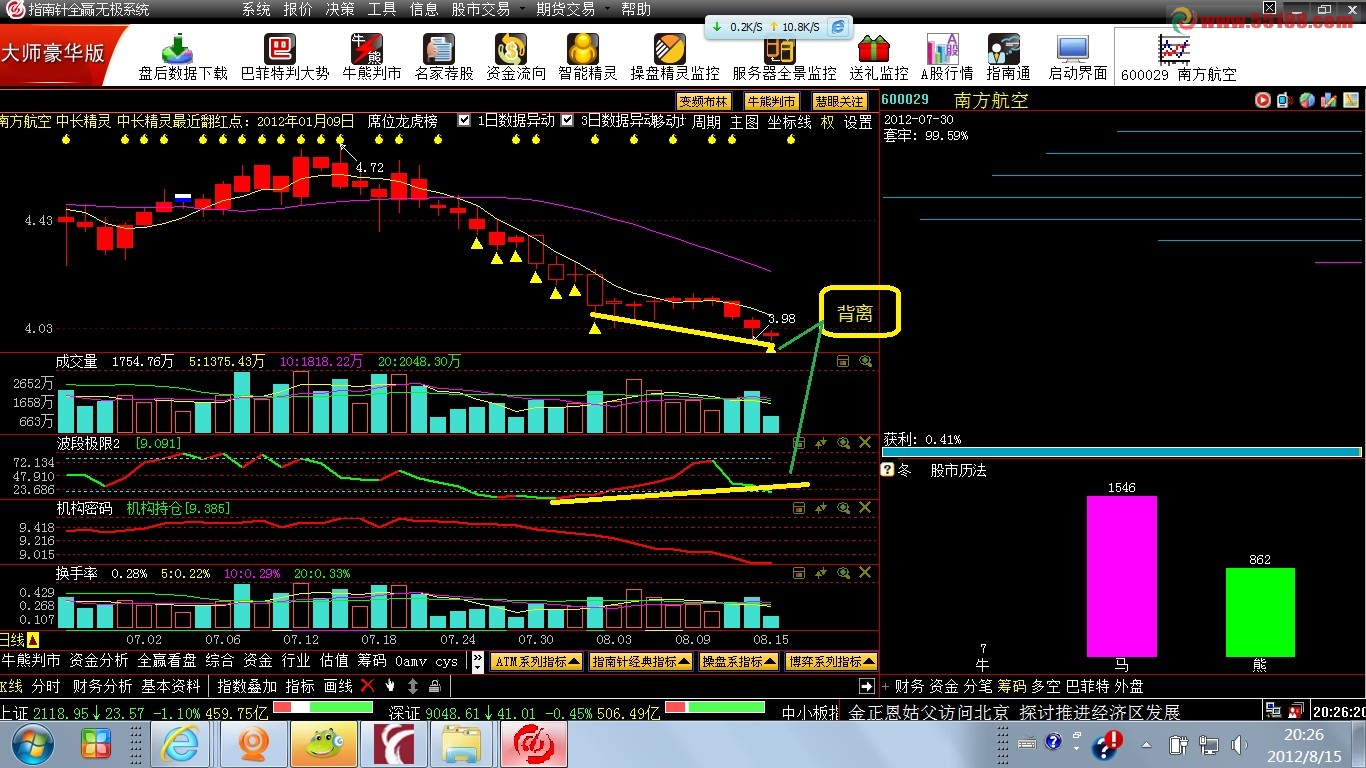Open the 报价 menu
The width and height of the screenshot is (1366, 768).
click(x=298, y=9)
